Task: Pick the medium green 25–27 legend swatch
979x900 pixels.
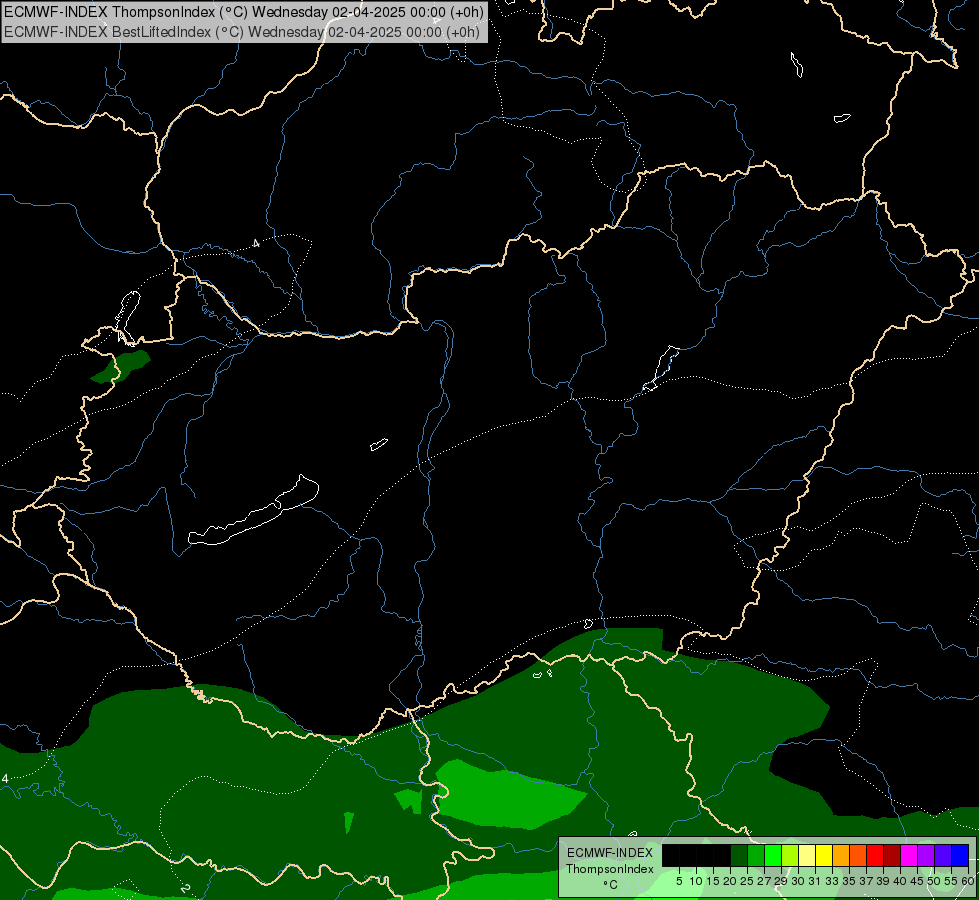Action: pyautogui.click(x=755, y=855)
